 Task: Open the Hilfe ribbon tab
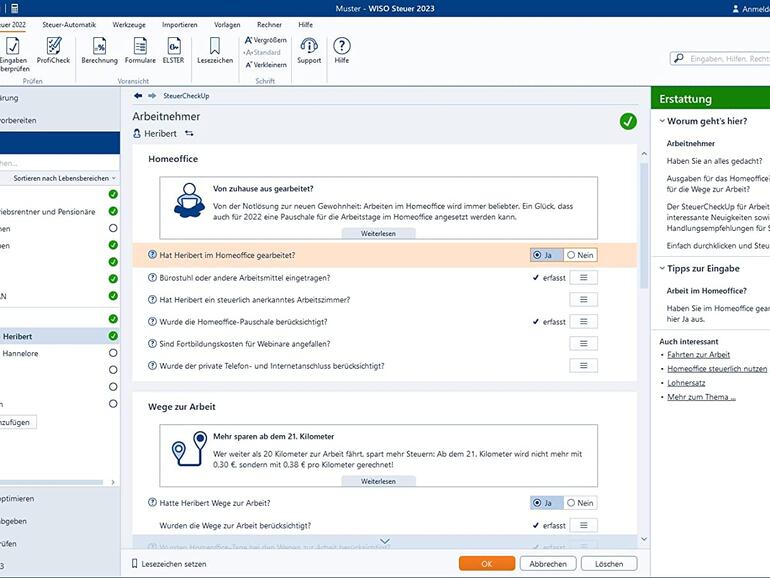[x=305, y=25]
